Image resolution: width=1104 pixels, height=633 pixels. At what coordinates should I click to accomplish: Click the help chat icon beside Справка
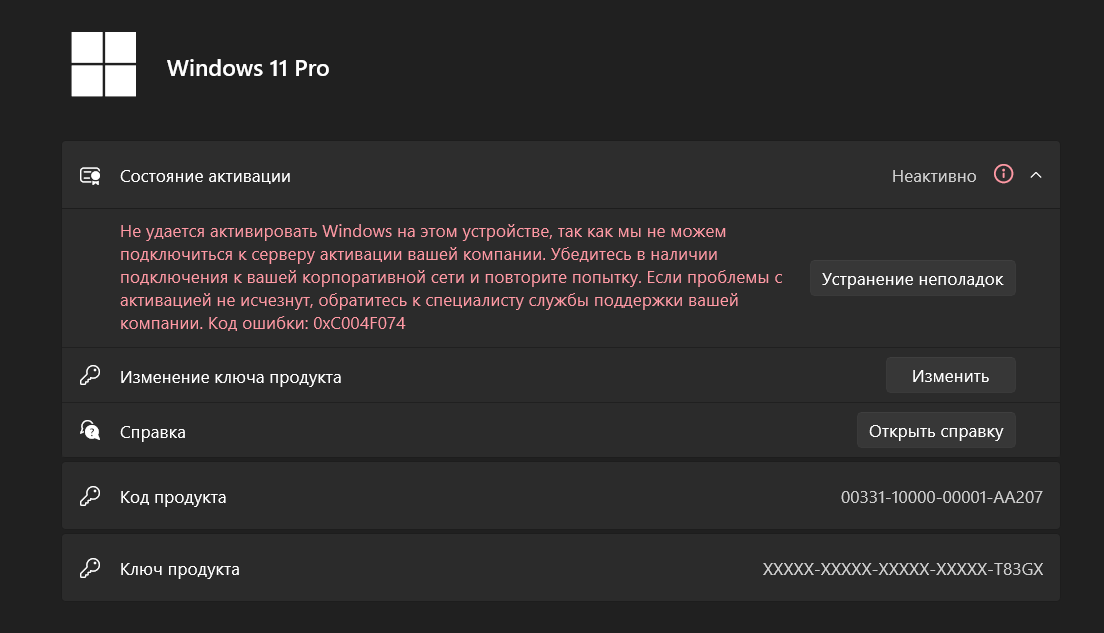click(90, 430)
